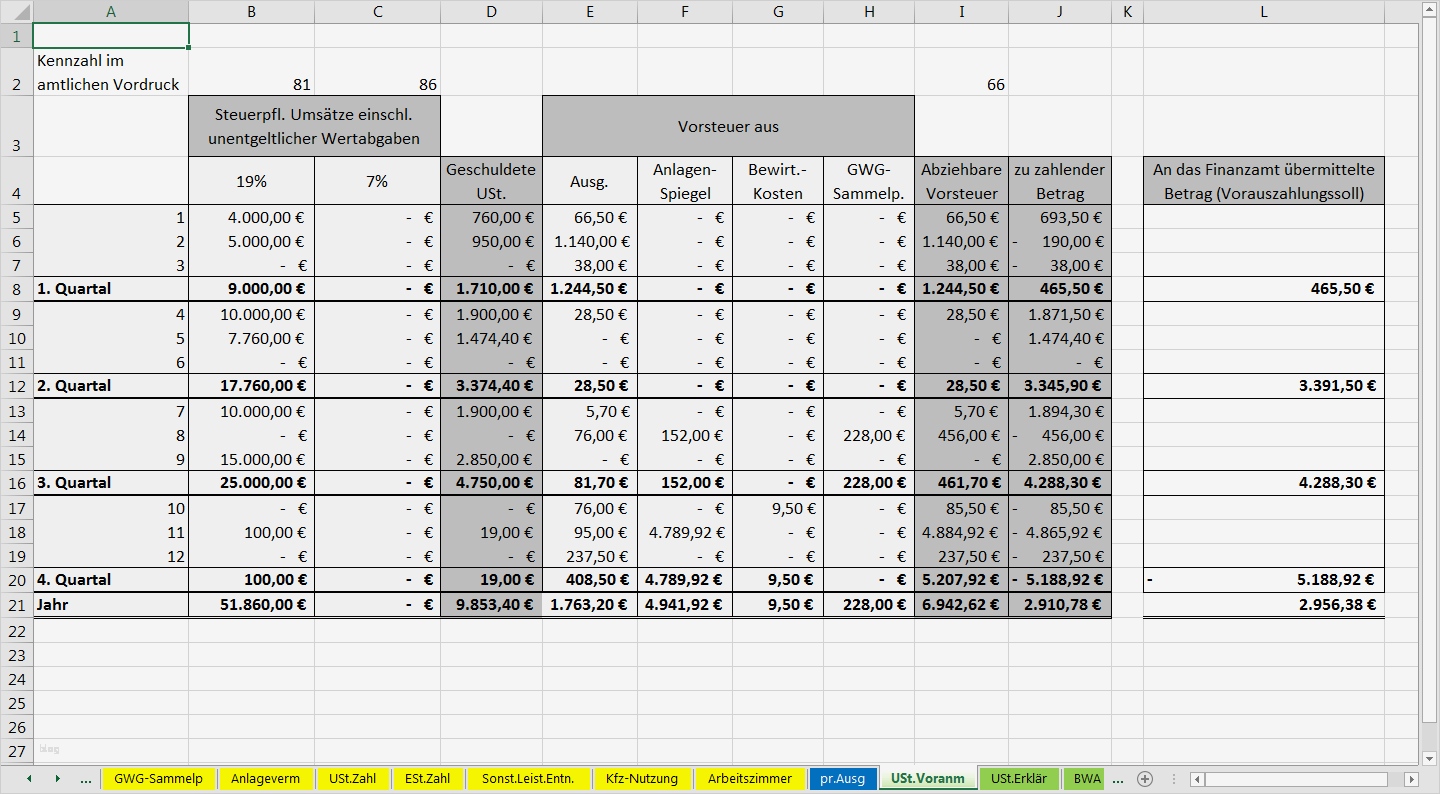Click the 'GWG-Sammelp.' header cell
This screenshot has height=794, width=1440.
[x=868, y=181]
